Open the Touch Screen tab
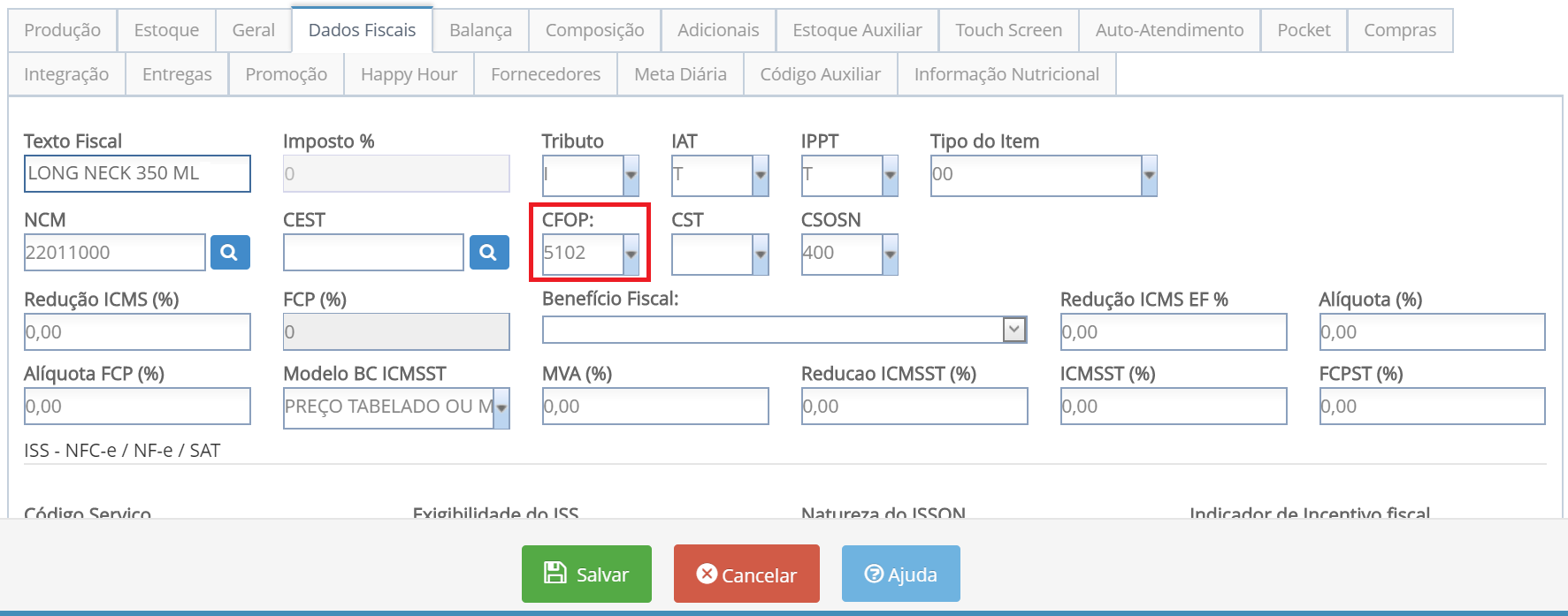1568x616 pixels. click(1009, 30)
